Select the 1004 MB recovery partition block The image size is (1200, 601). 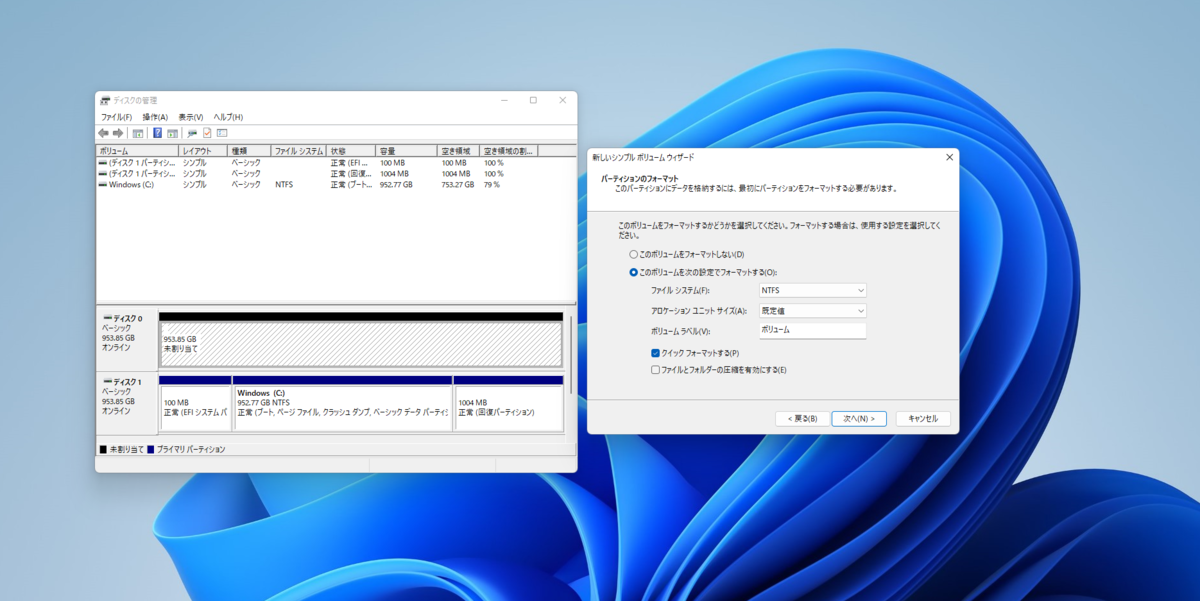point(508,407)
